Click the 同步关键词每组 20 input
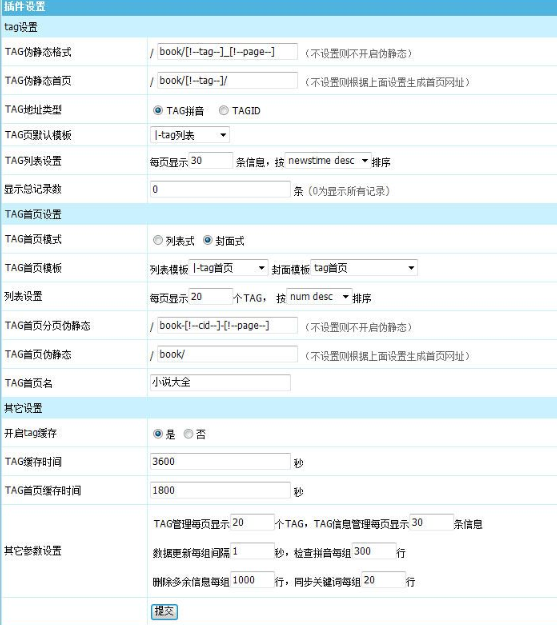The image size is (557, 625). pos(384,580)
